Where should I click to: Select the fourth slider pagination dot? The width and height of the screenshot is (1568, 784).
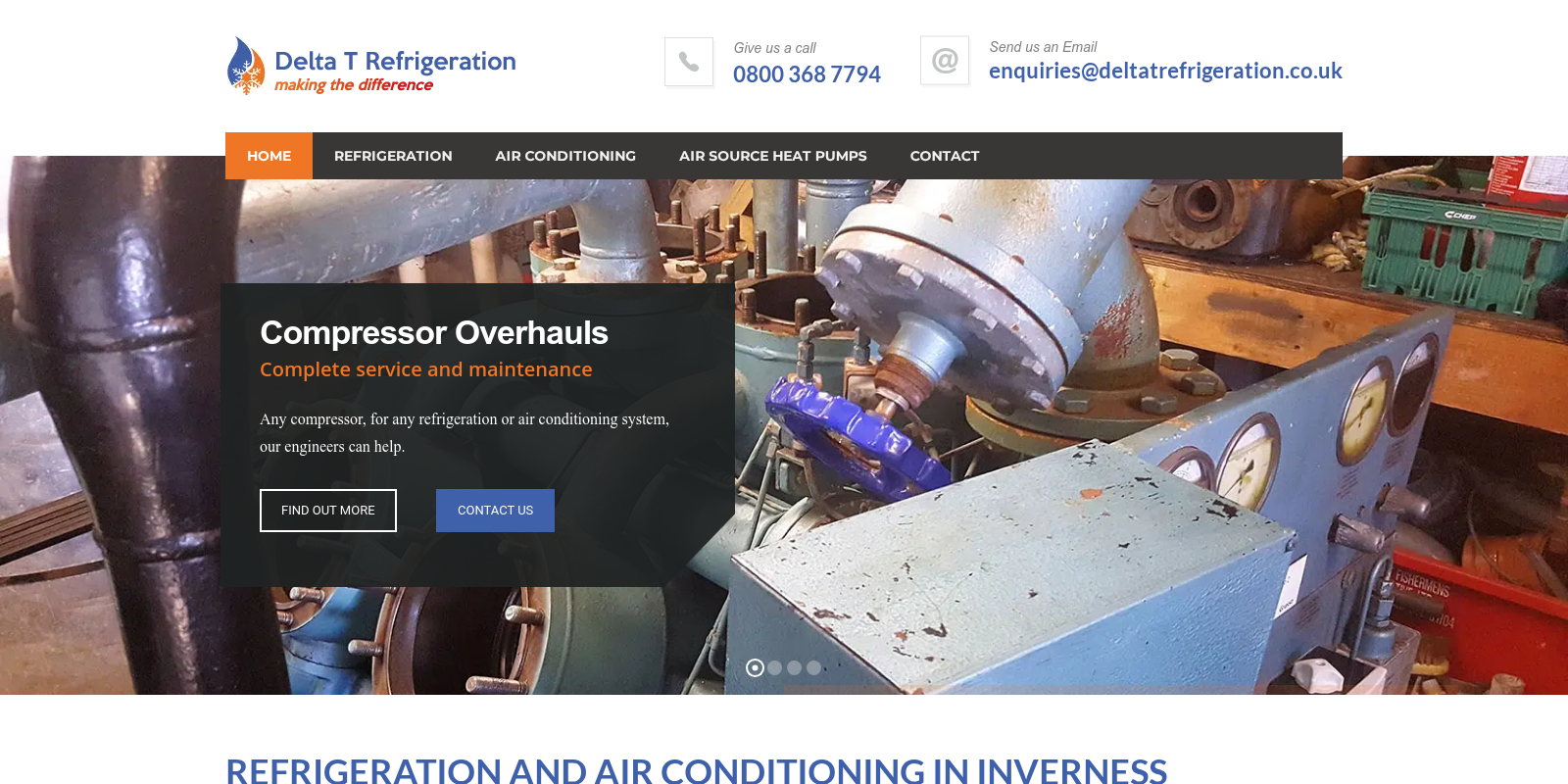813,667
